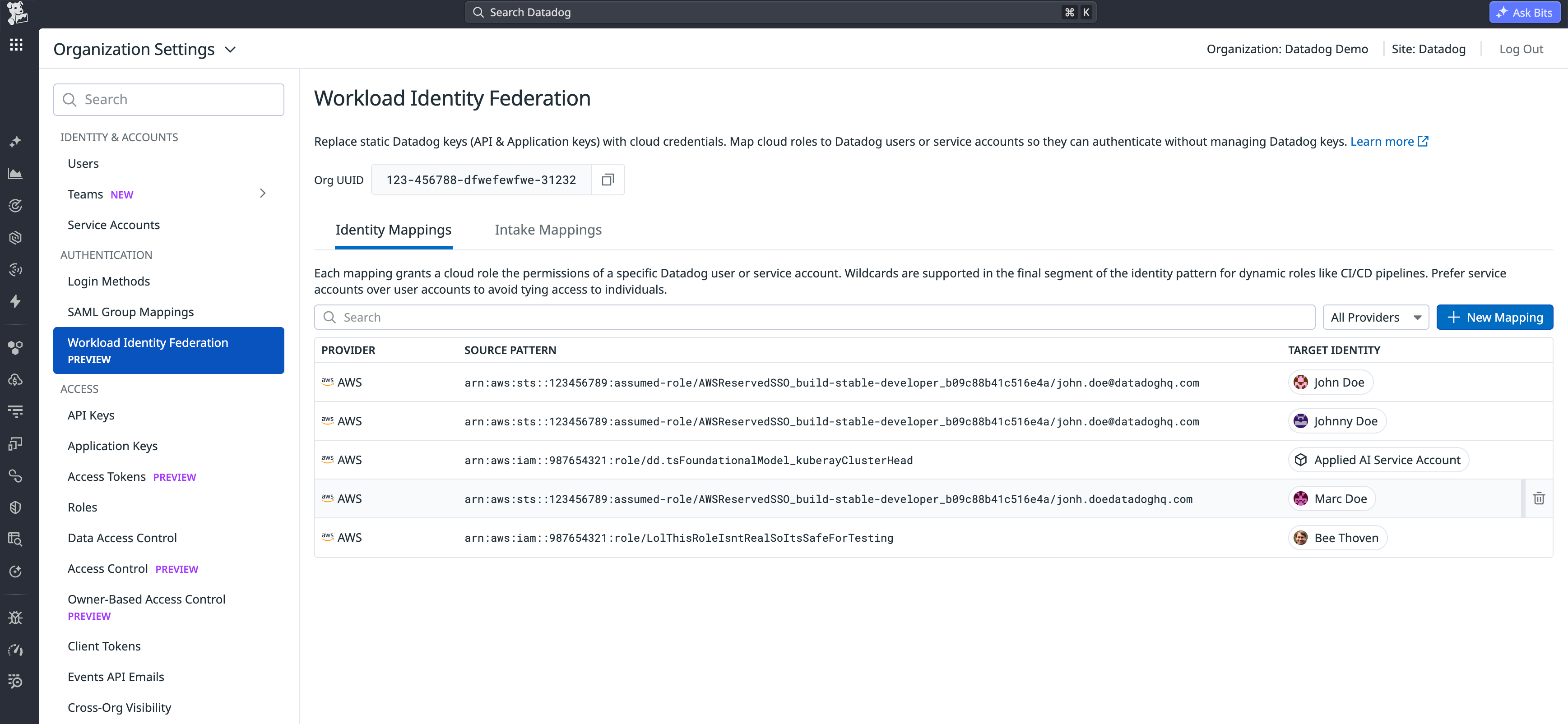Open SAML Group Mappings page
The height and width of the screenshot is (724, 1568).
tap(130, 312)
